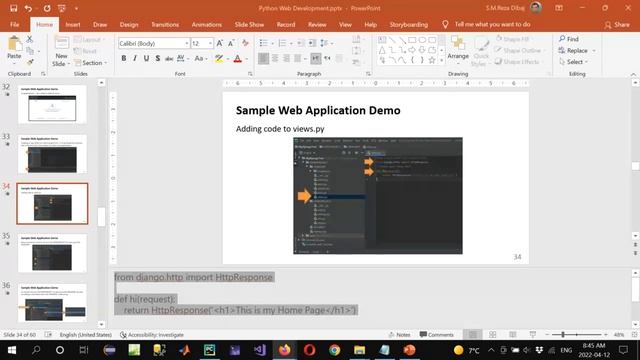Image resolution: width=640 pixels, height=360 pixels.
Task: Click Find in Editing group
Action: click(569, 39)
